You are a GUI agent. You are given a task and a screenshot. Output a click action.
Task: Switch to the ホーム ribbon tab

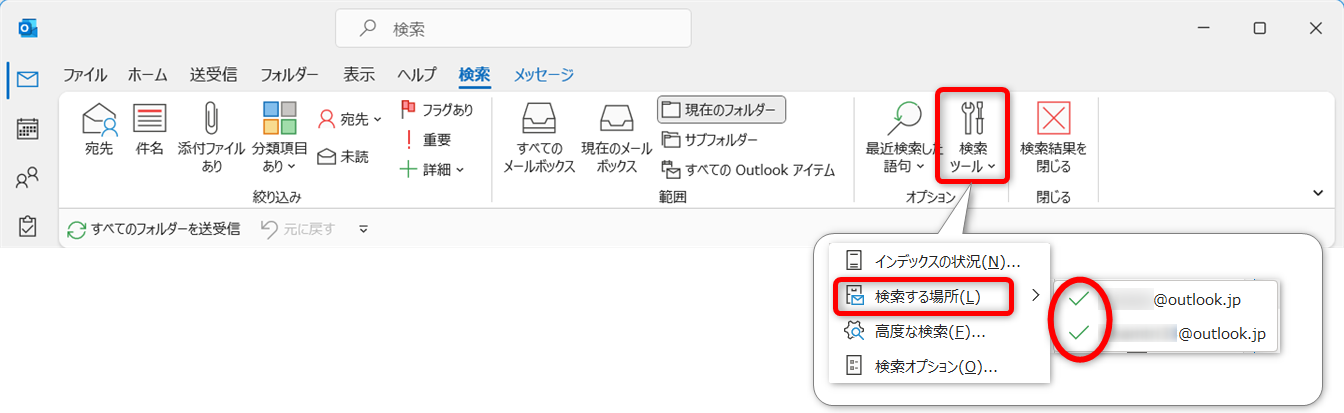pos(148,75)
